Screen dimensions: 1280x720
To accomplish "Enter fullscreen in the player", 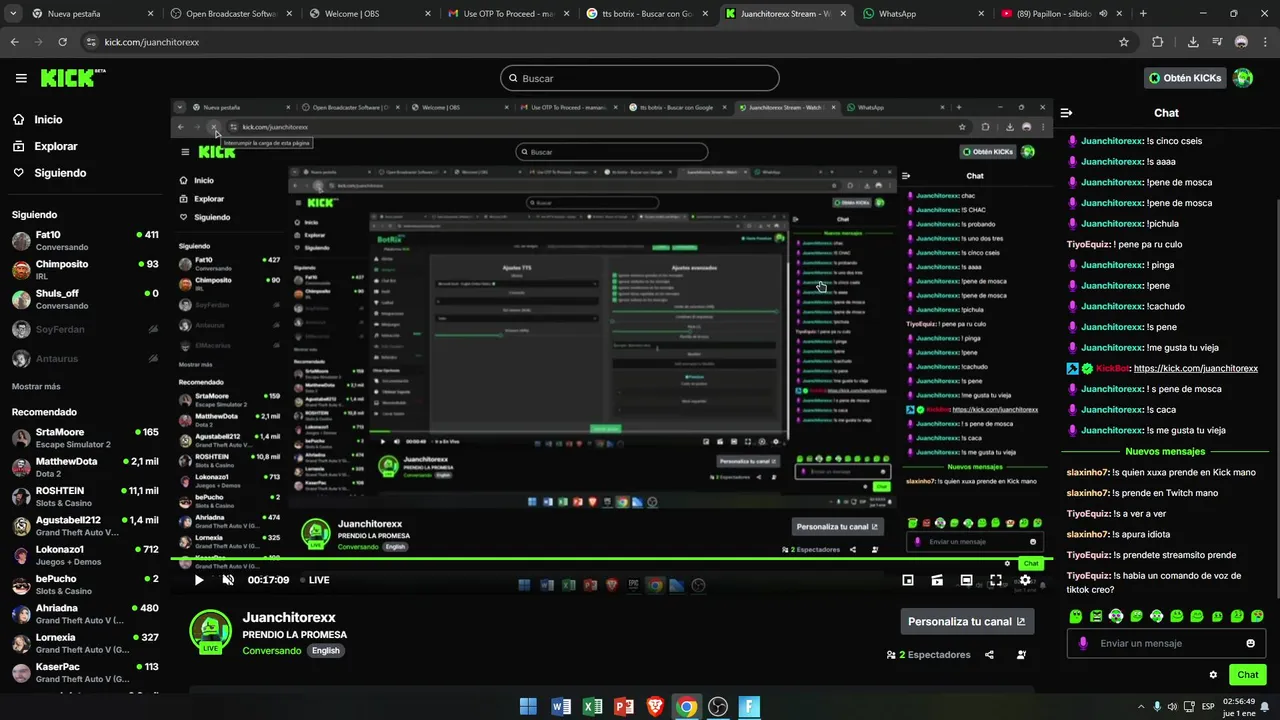I will [996, 580].
